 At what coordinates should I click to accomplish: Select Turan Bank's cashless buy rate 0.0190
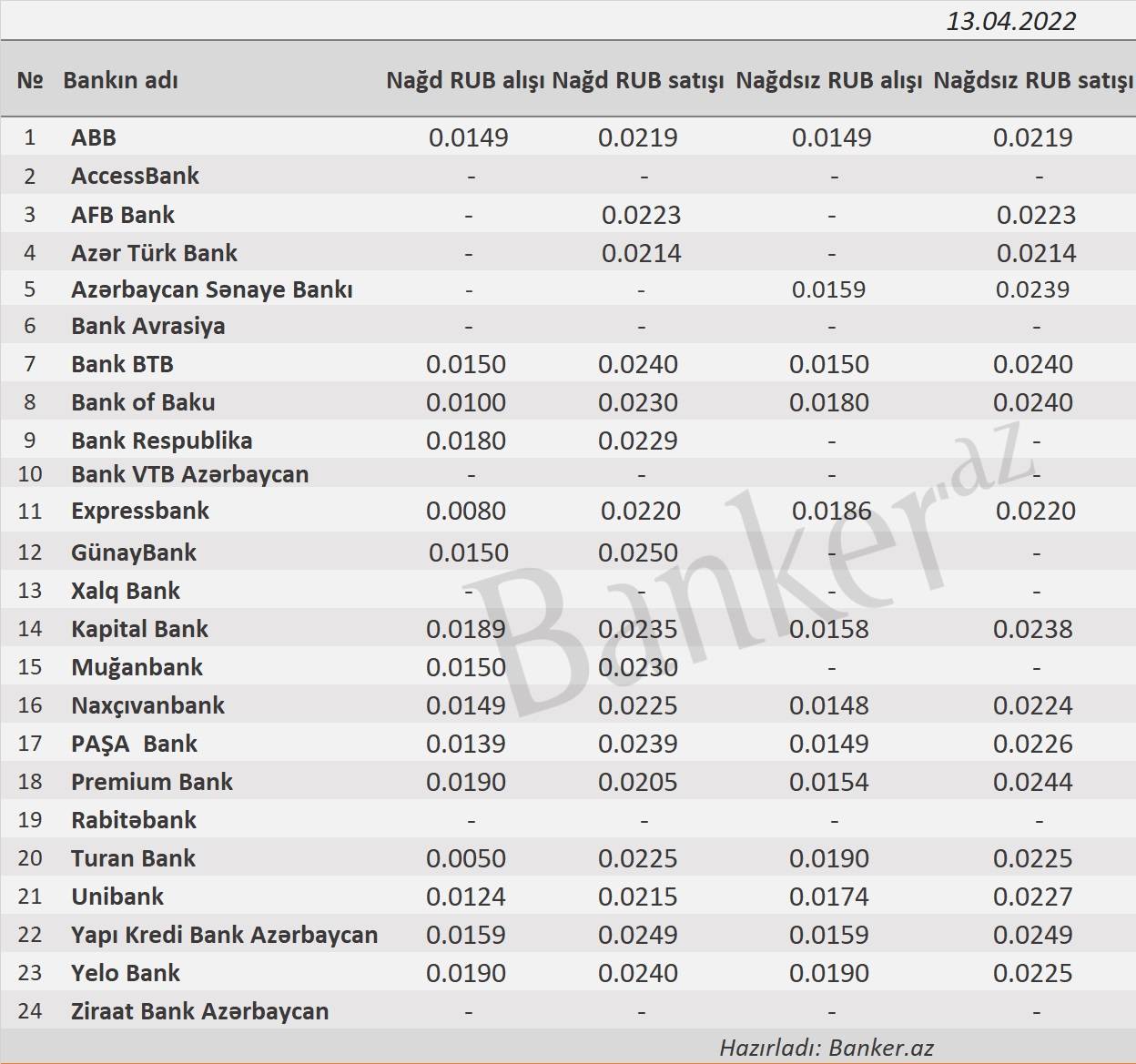coord(829,858)
